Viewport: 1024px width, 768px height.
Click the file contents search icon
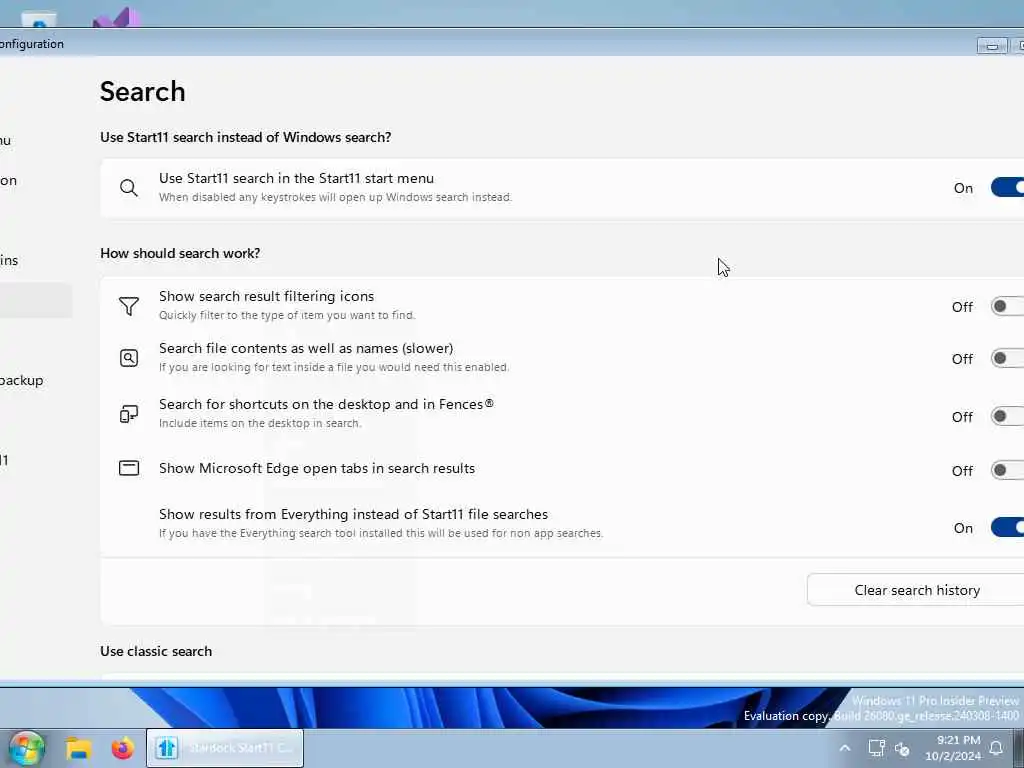(x=129, y=358)
